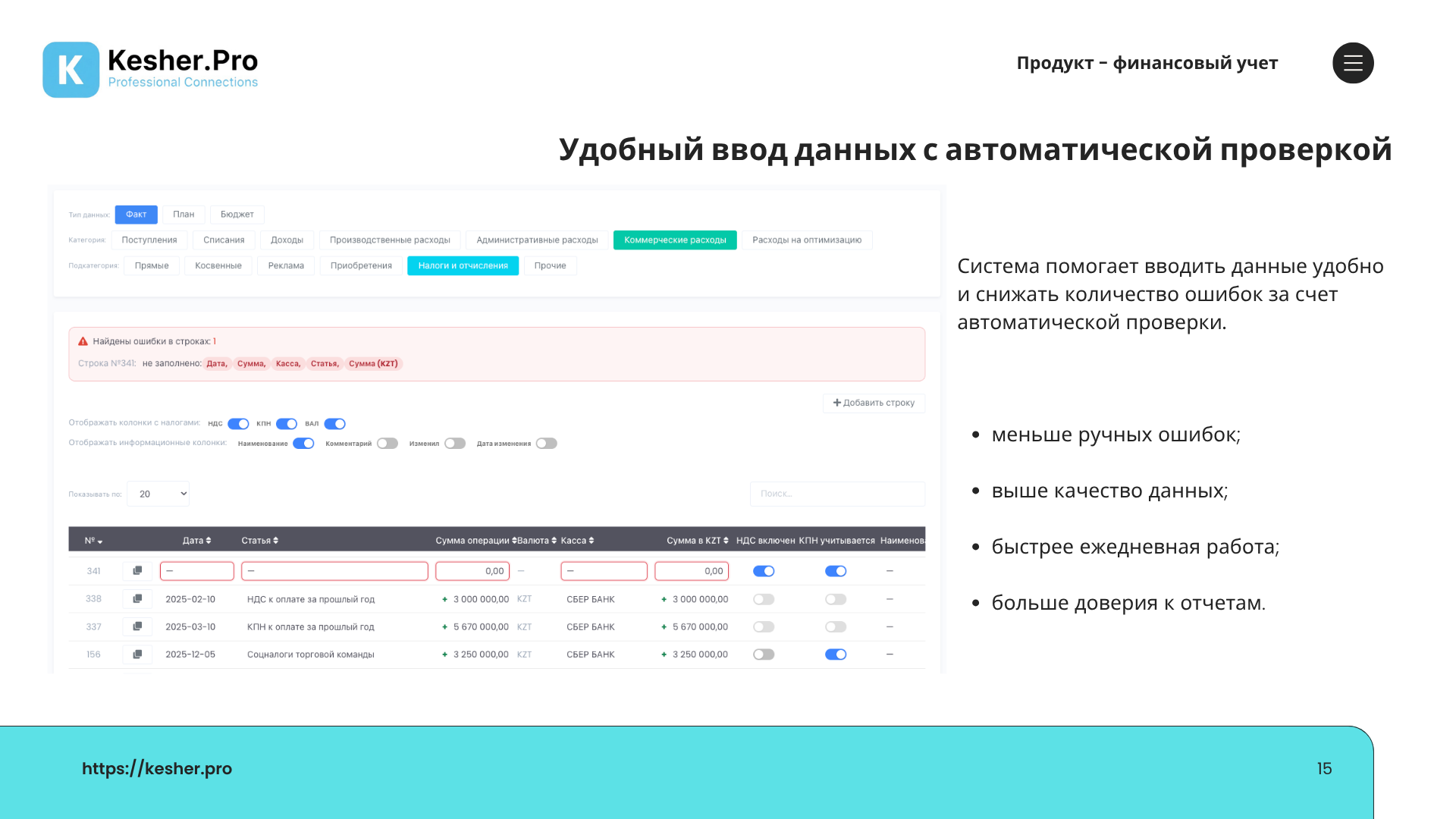1456x819 pixels.
Task: Sort by the Валюта column header
Action: (x=537, y=541)
